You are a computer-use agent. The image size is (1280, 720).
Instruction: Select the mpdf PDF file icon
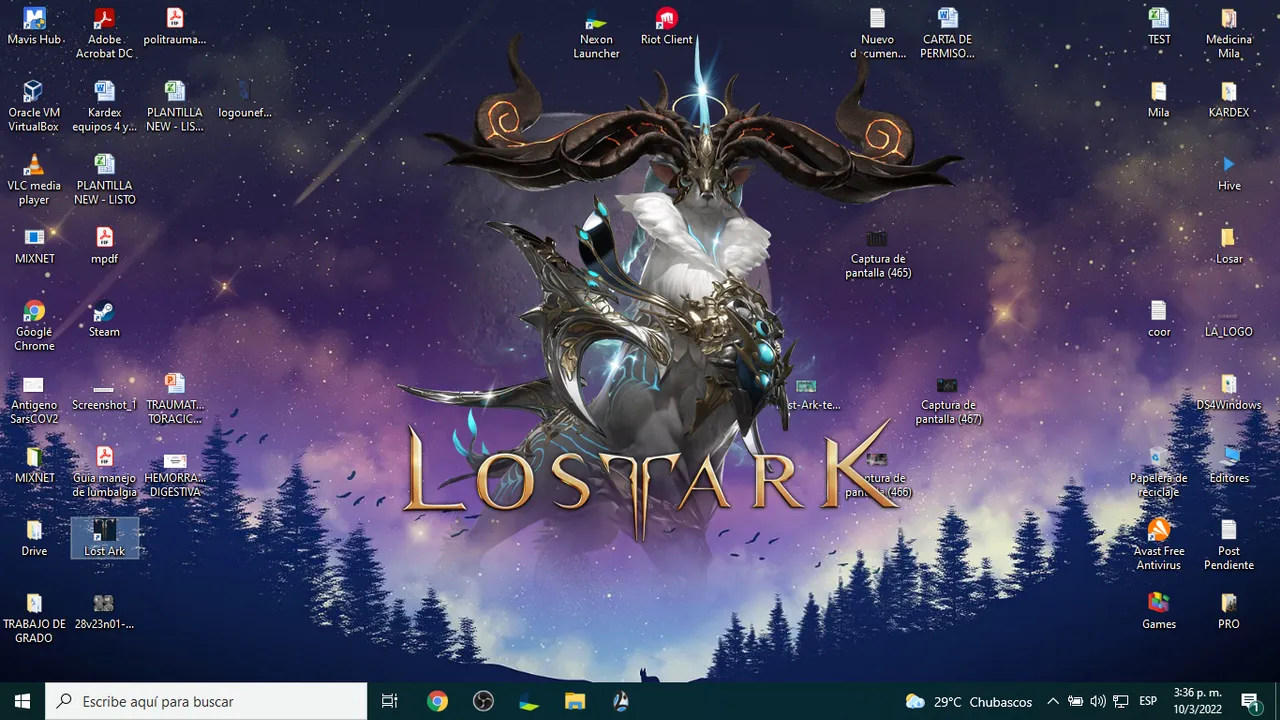pos(104,245)
